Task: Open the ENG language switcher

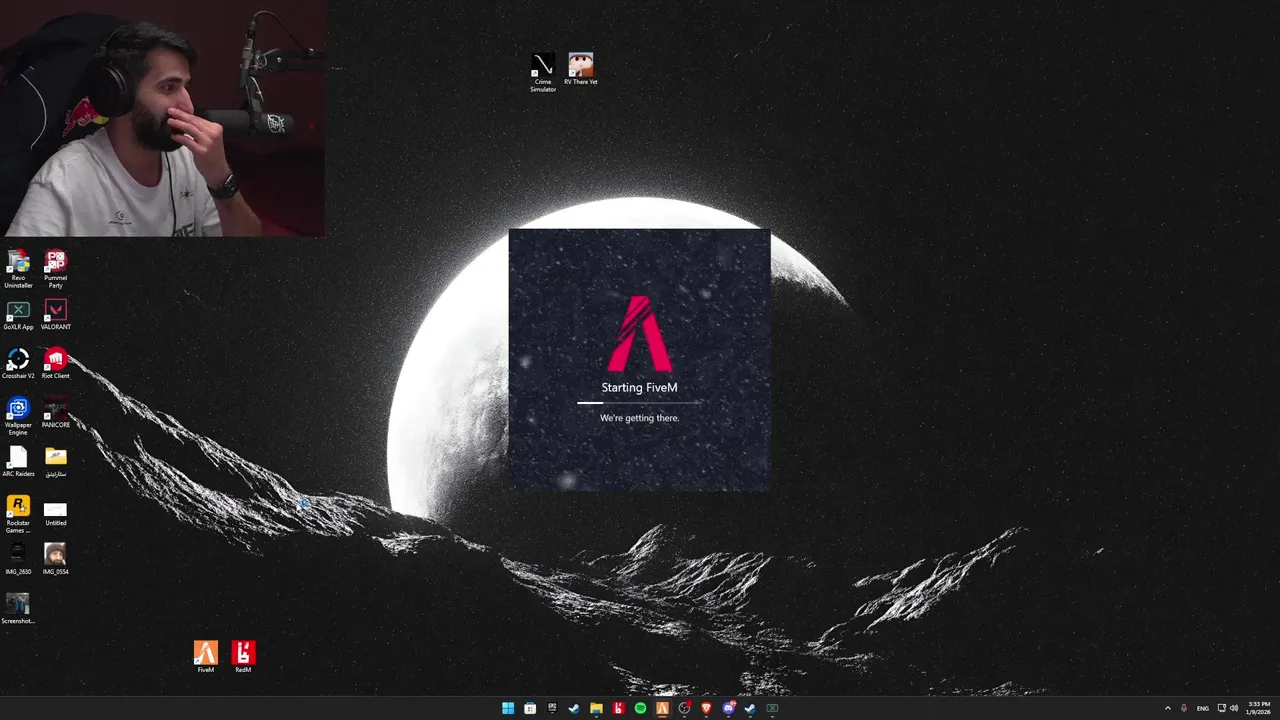Action: [1203, 708]
